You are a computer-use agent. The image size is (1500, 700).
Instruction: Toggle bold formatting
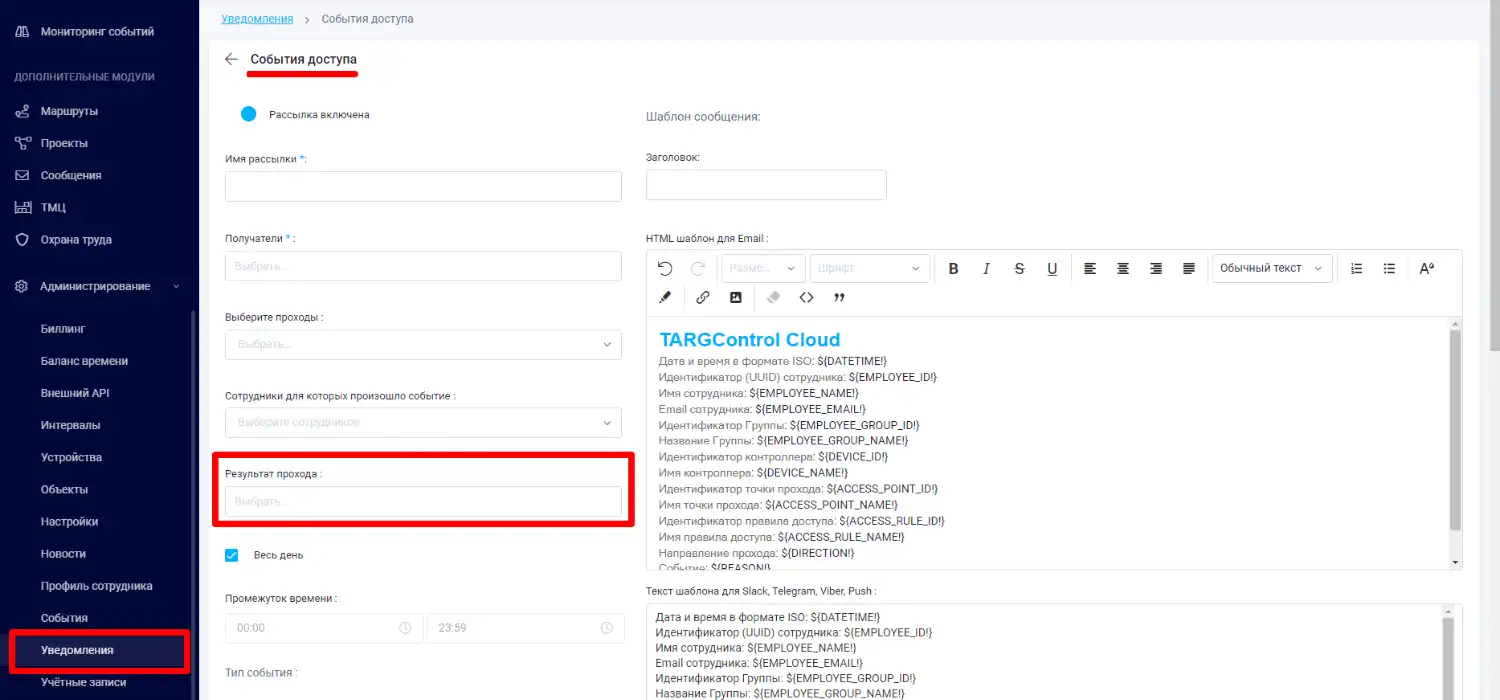tap(953, 268)
